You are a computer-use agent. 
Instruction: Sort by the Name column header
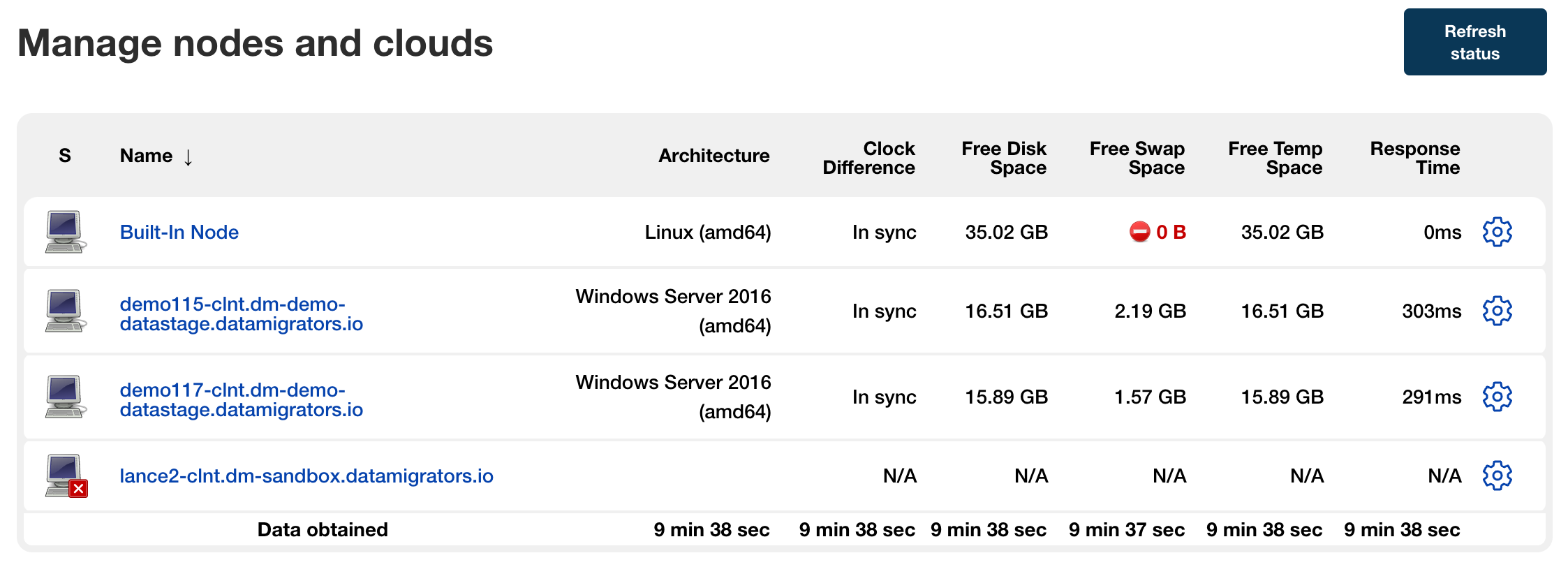pos(146,156)
